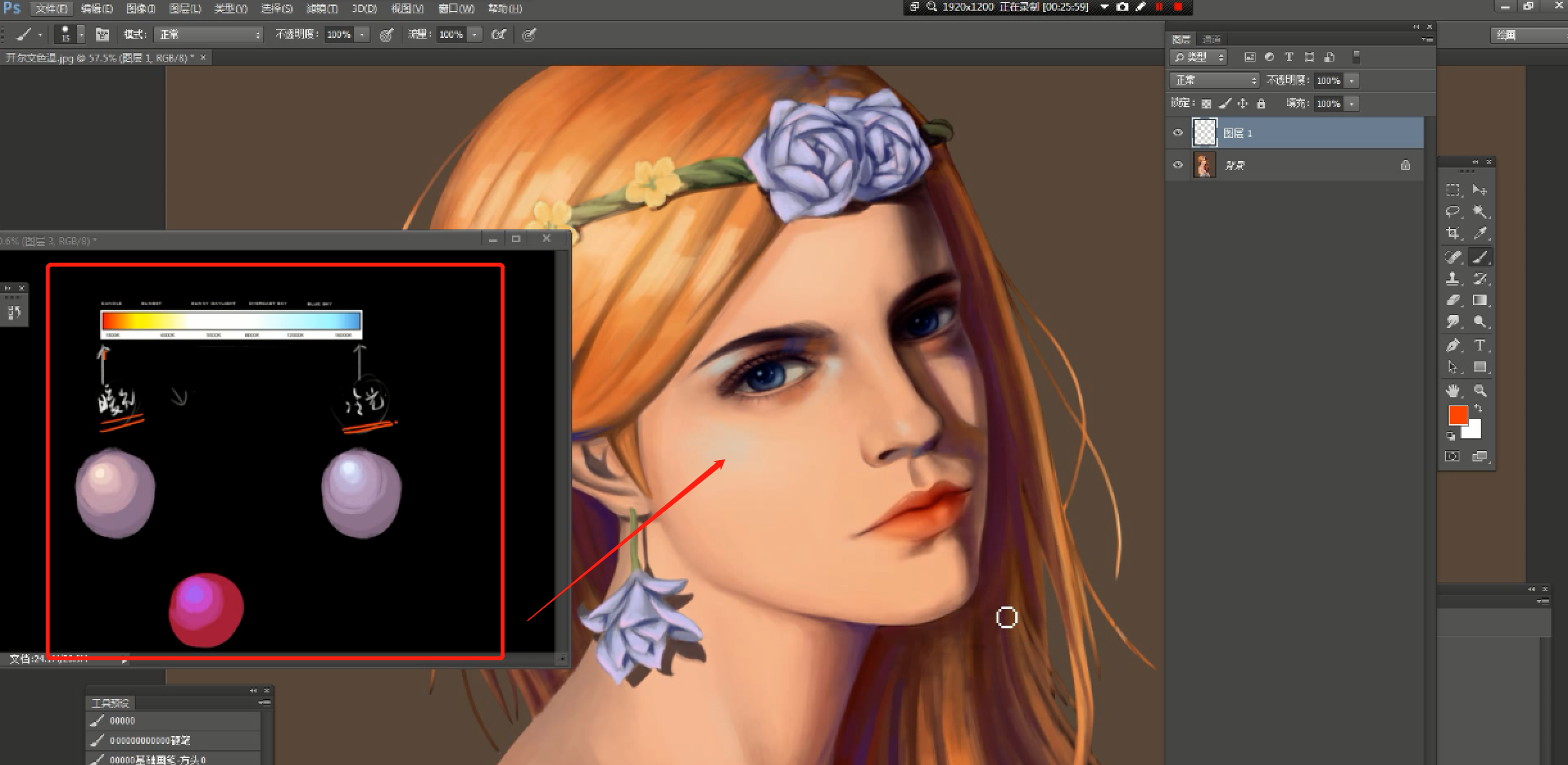
Task: Pick the Clone Stamp tool
Action: pyautogui.click(x=1453, y=279)
